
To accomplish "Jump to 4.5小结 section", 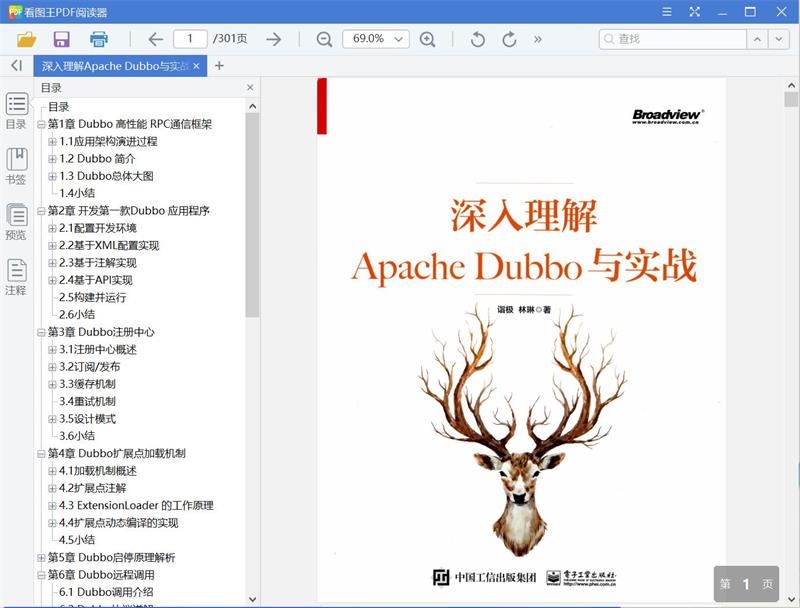I will pyautogui.click(x=77, y=540).
